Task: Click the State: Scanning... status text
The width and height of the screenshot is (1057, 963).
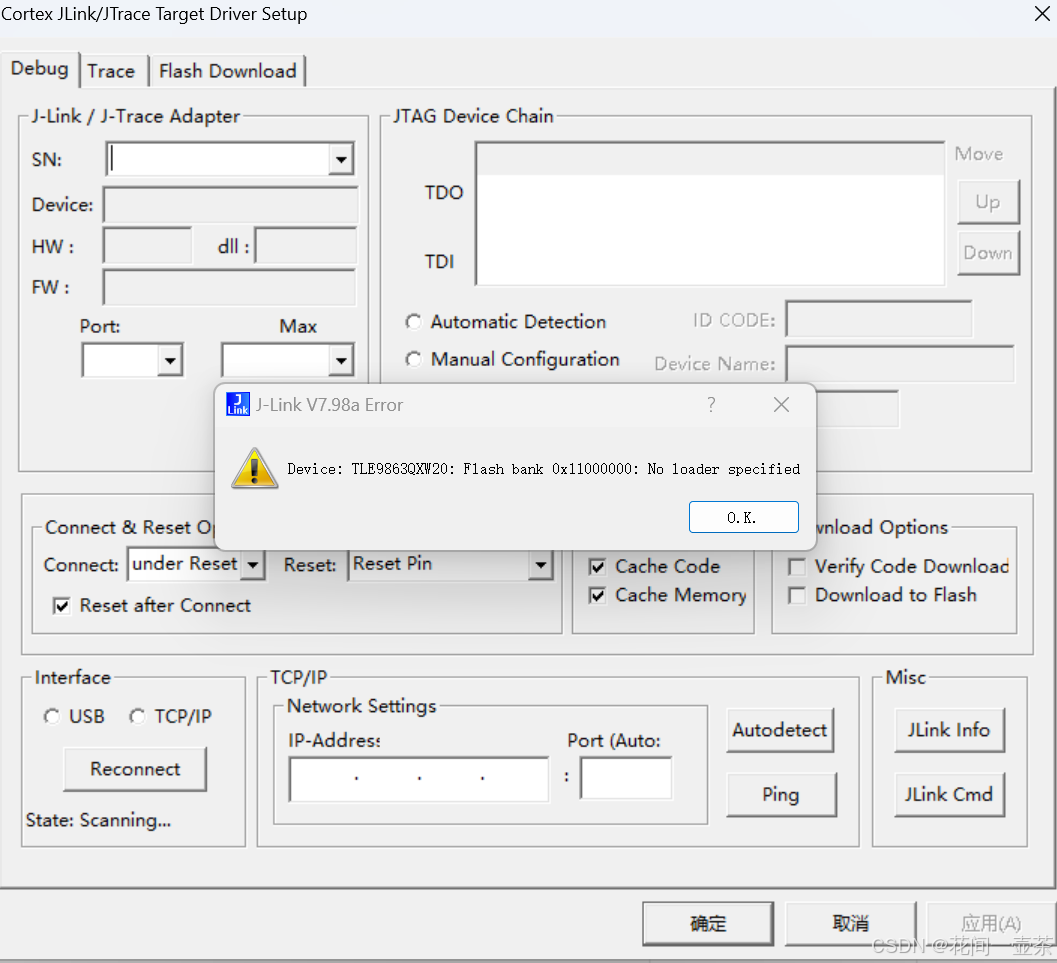Action: [x=98, y=820]
